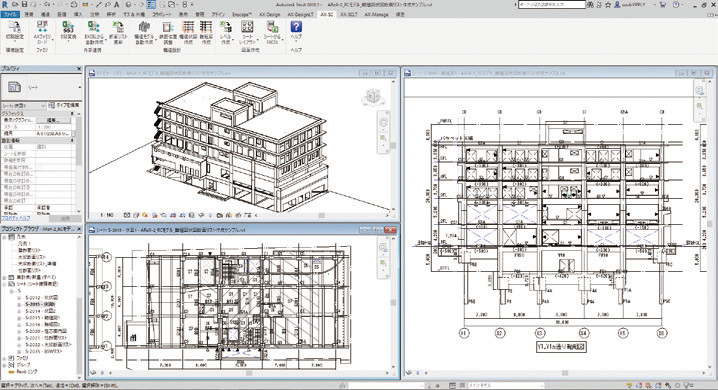Switch to the AX-Design ribbon tab
Screen dimensions: 718x390
click(x=270, y=15)
